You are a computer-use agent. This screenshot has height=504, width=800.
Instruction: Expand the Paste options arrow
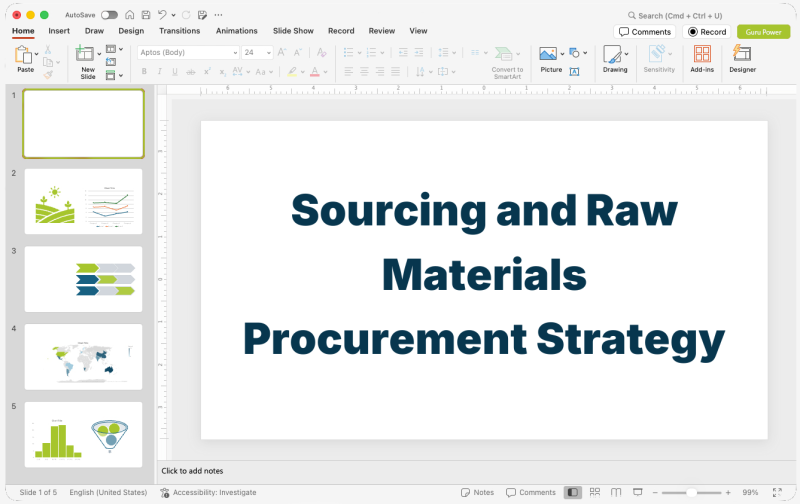click(36, 54)
